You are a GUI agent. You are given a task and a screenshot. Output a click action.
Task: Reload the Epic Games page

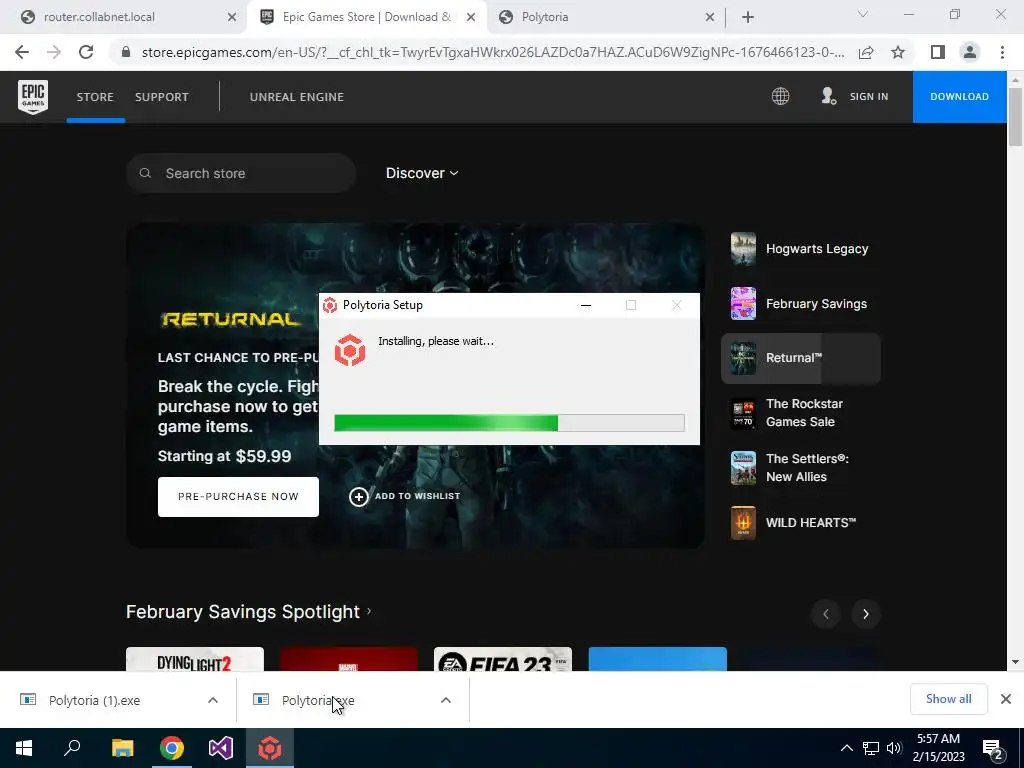point(86,52)
